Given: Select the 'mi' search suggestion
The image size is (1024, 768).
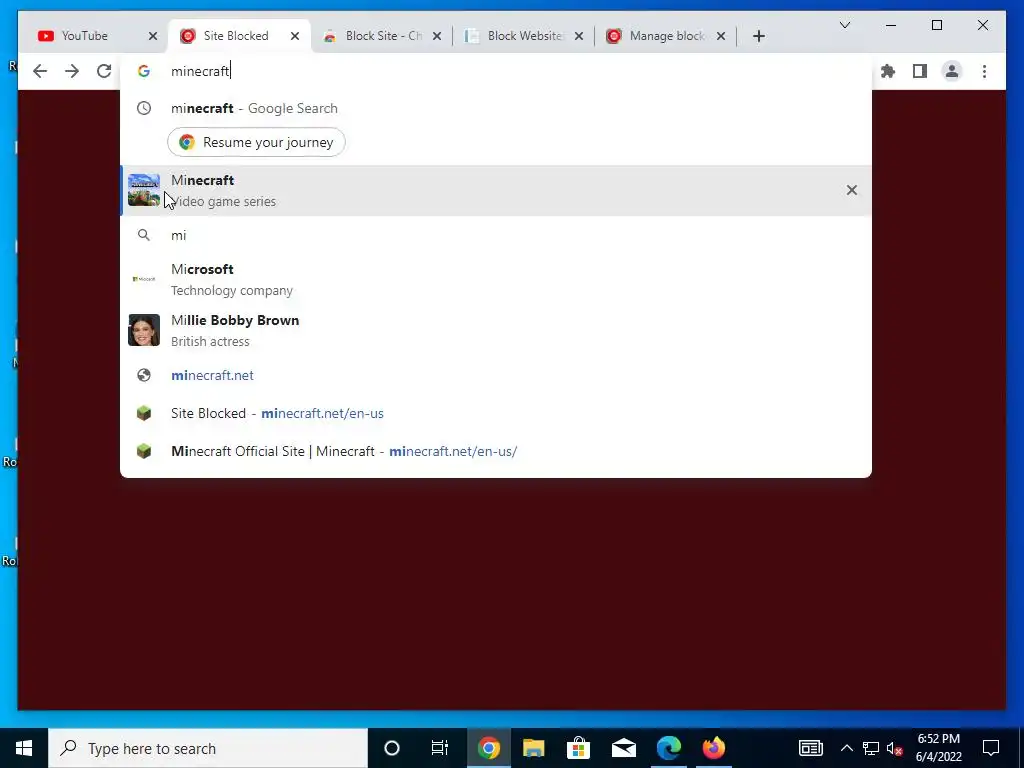Looking at the screenshot, I should pos(496,235).
